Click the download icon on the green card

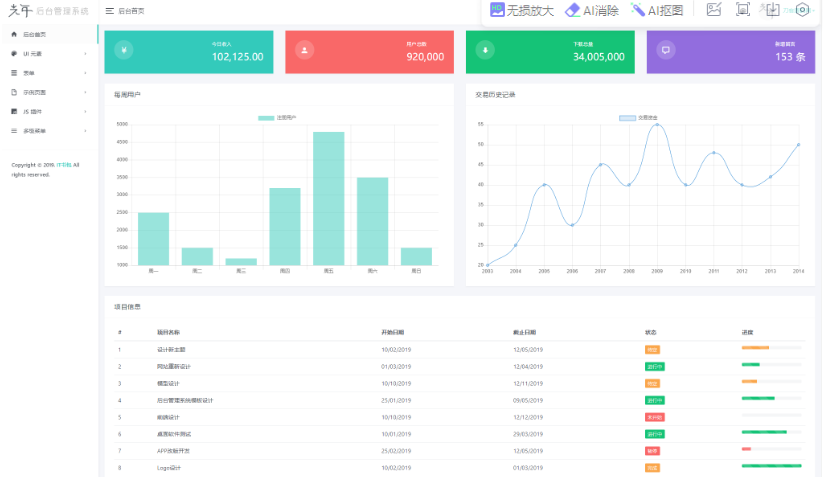click(x=485, y=50)
